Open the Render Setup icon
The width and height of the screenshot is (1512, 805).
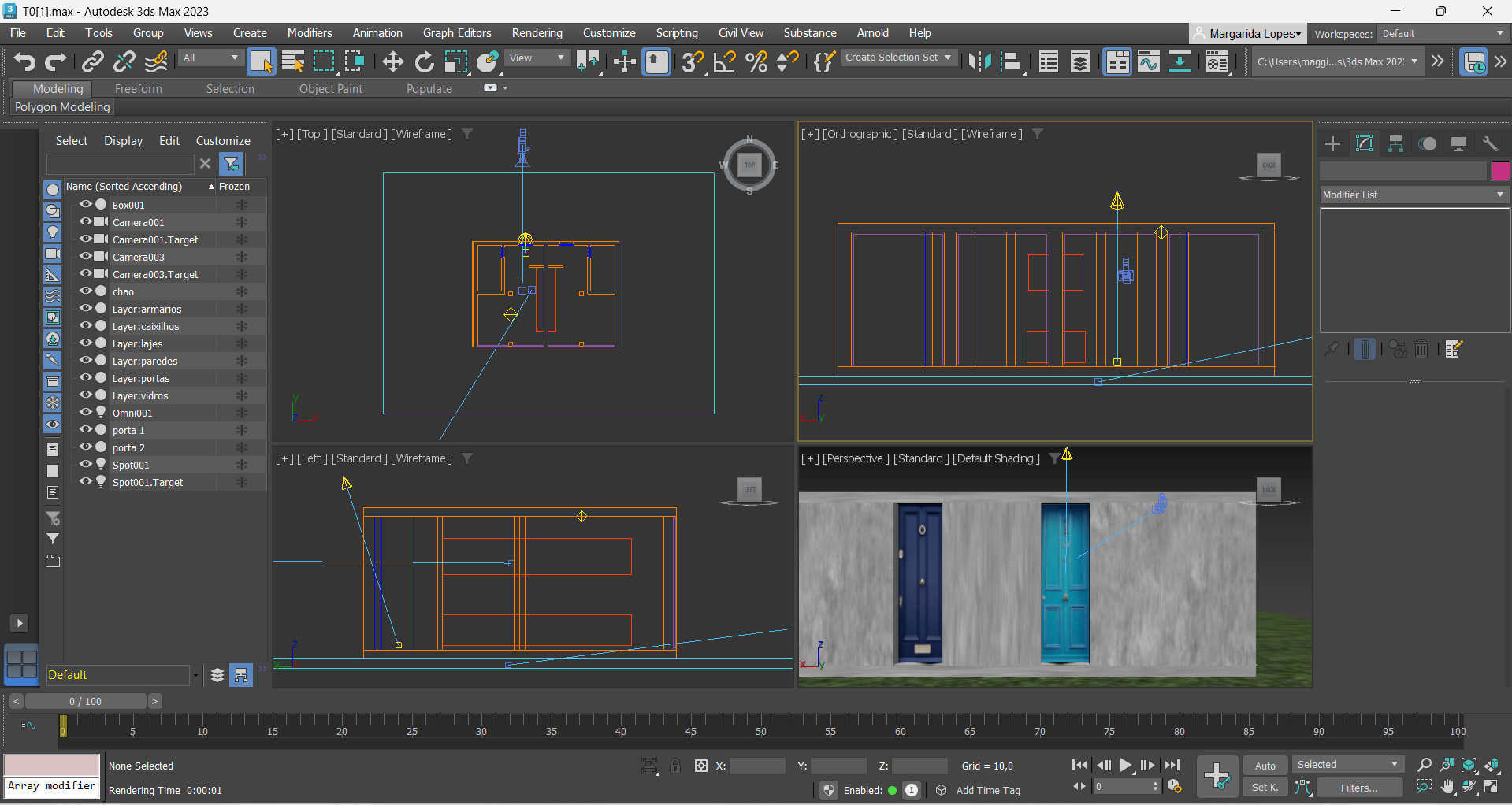(x=1217, y=61)
